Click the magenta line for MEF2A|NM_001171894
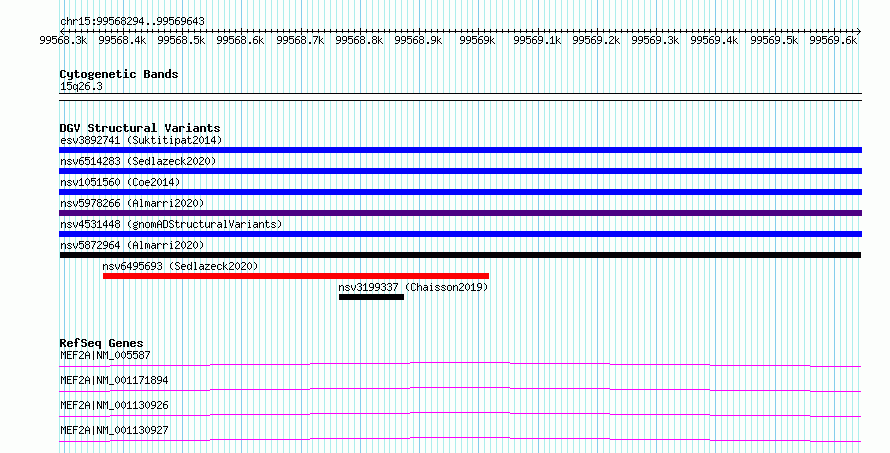Viewport: 890px width, 453px height. (460, 389)
